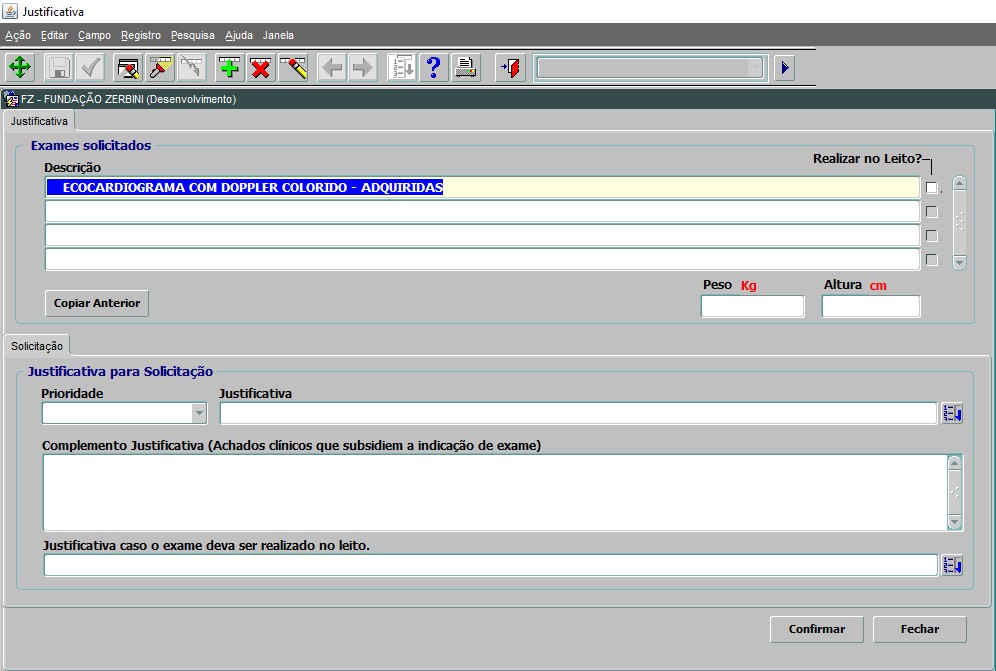Select the Solicitação tab
Screen dimensions: 996x671
(37, 346)
